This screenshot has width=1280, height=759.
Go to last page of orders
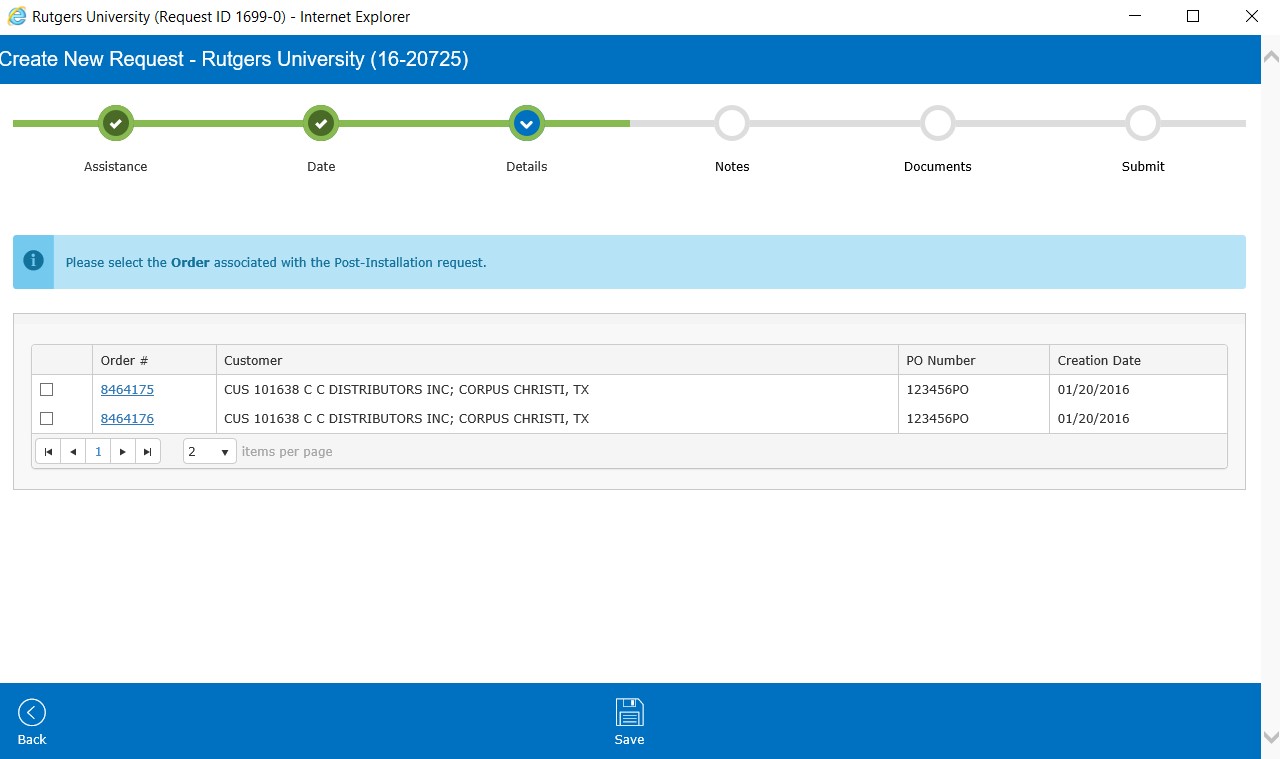coord(148,452)
